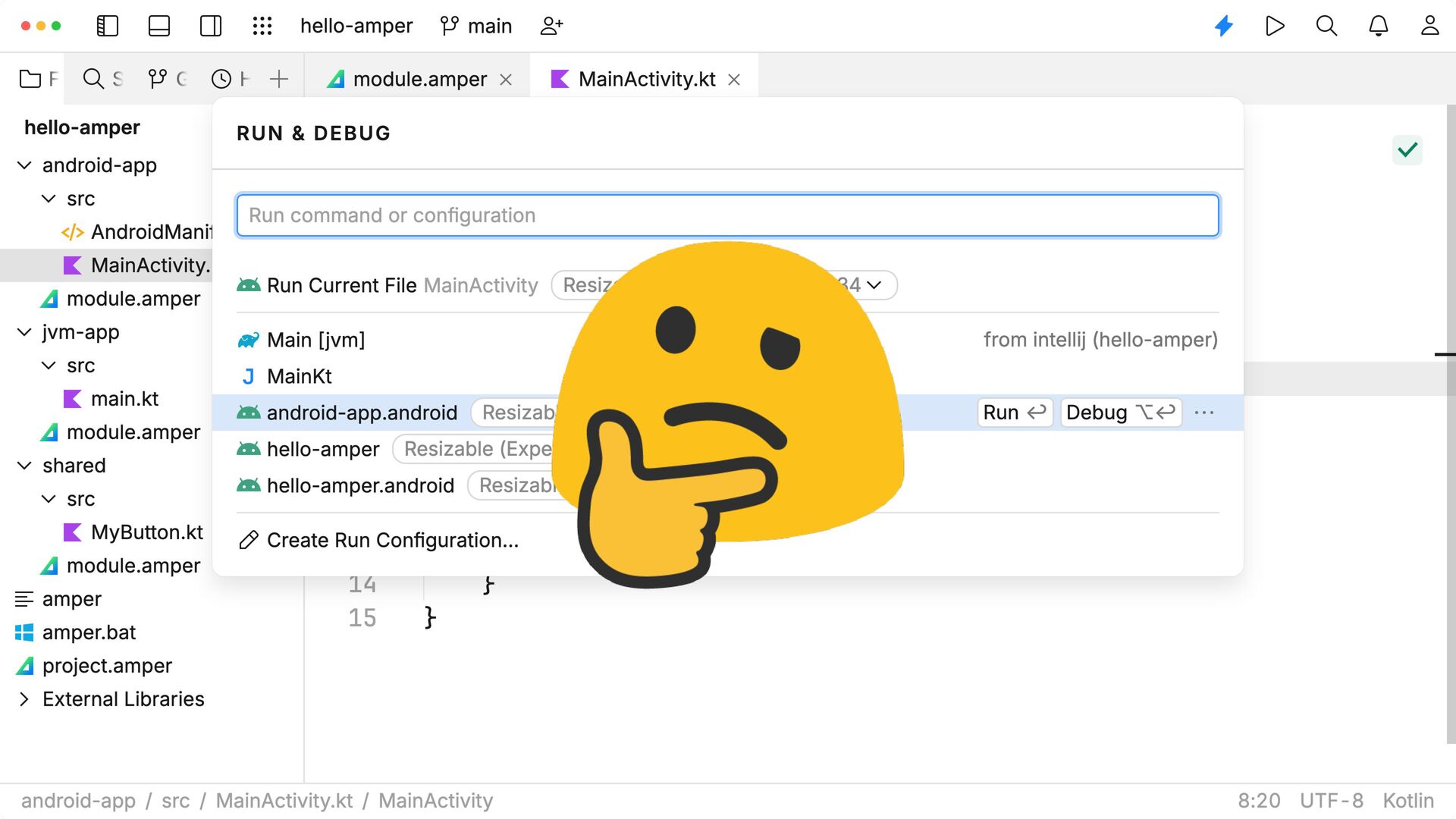Switch to Git branch sidebar tab
The height and width of the screenshot is (819, 1456).
pos(168,79)
